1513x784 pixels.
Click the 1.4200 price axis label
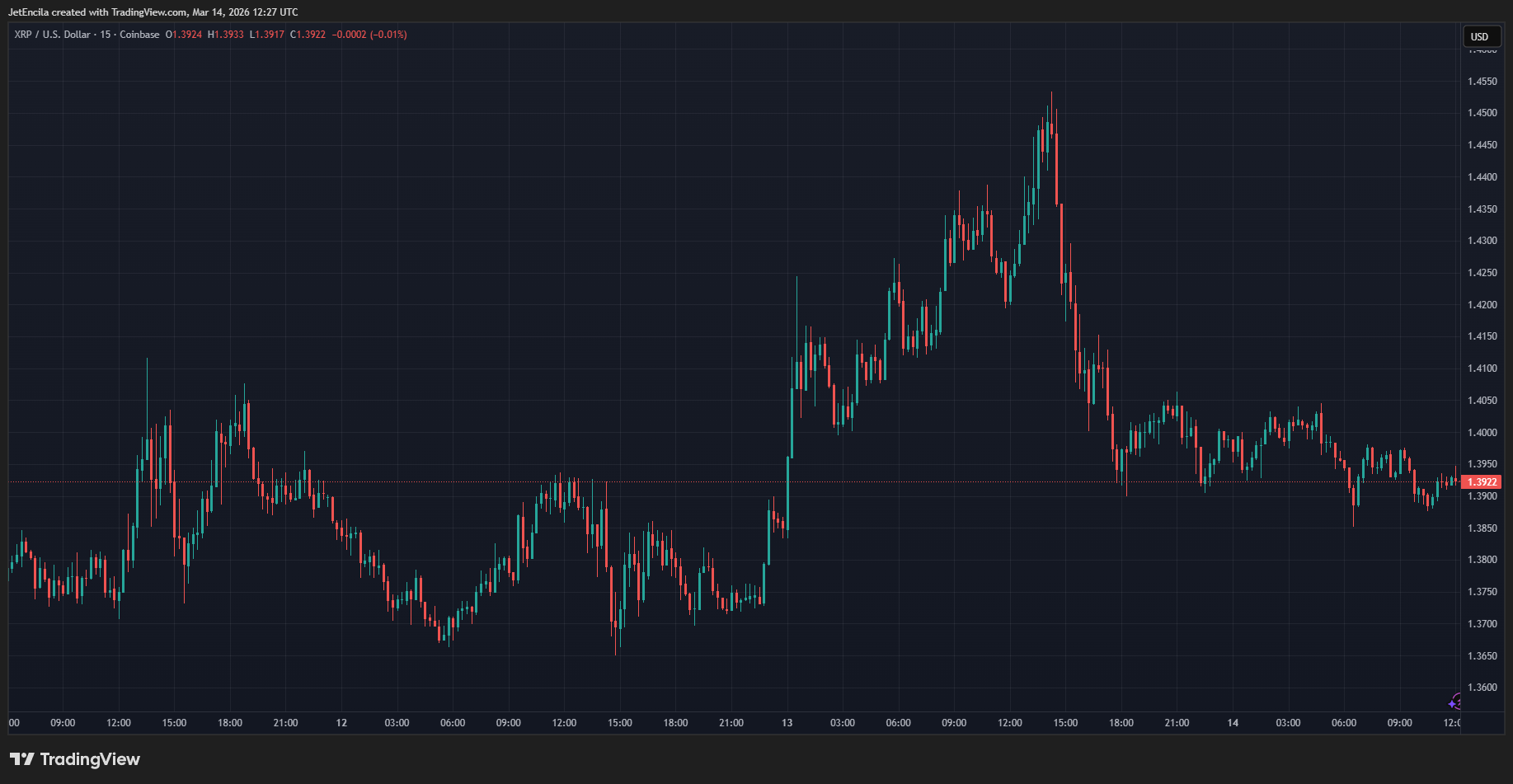[1482, 305]
